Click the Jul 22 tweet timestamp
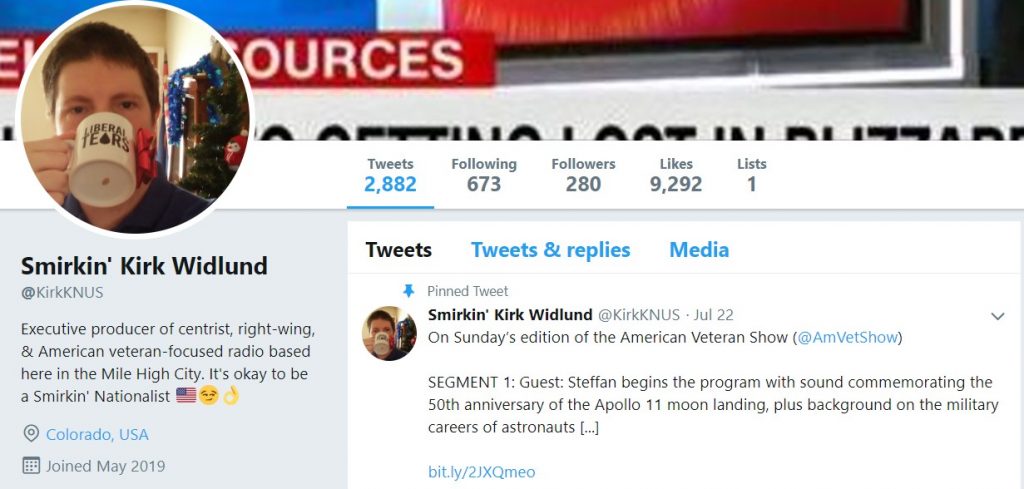Image resolution: width=1024 pixels, height=489 pixels. 714,315
